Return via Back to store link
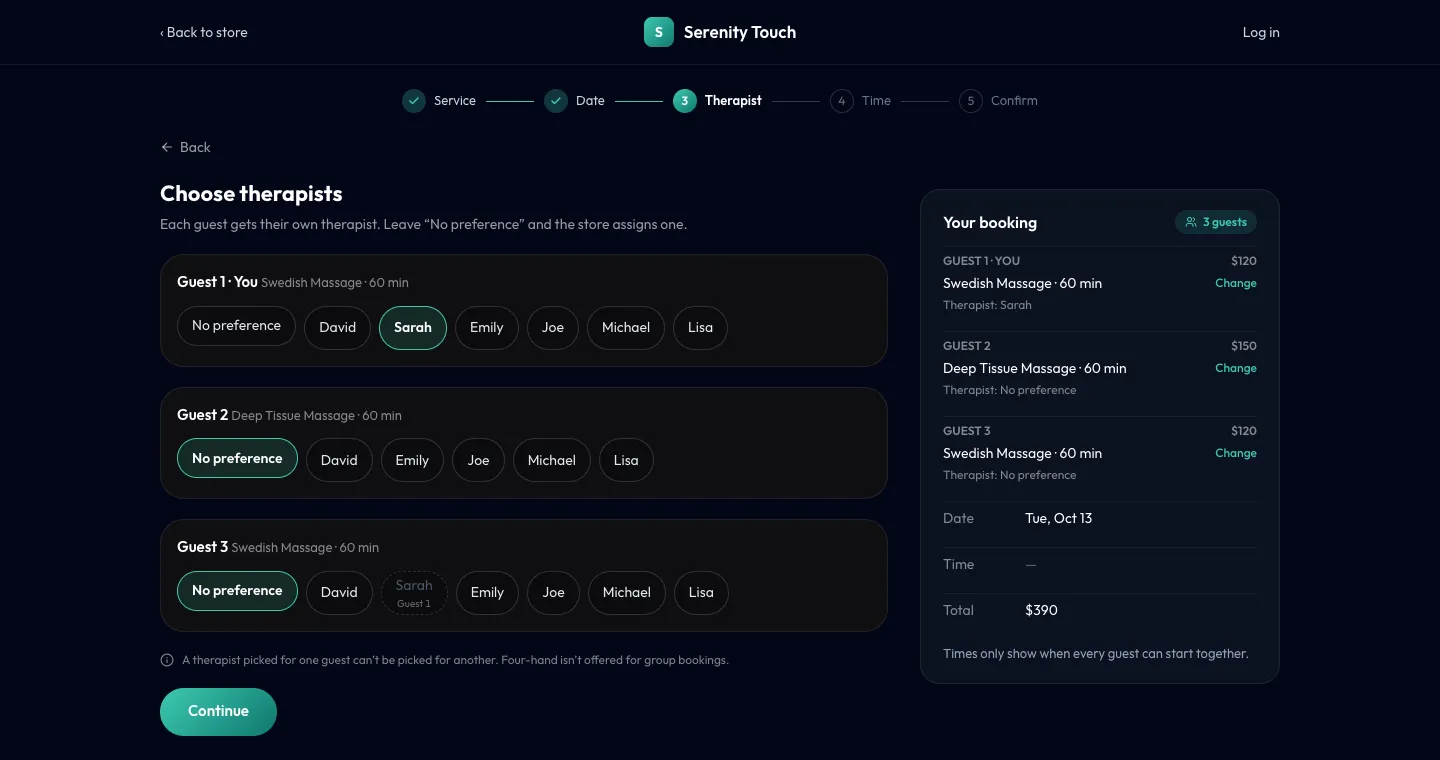 pos(204,32)
